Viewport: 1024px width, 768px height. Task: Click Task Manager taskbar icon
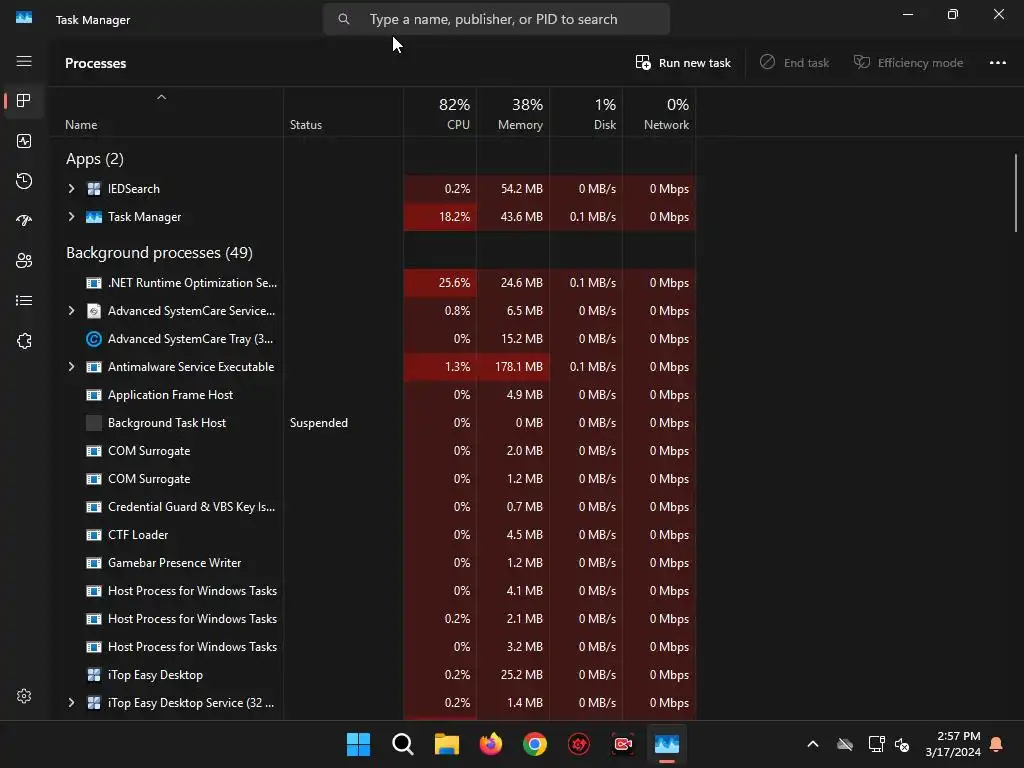667,744
